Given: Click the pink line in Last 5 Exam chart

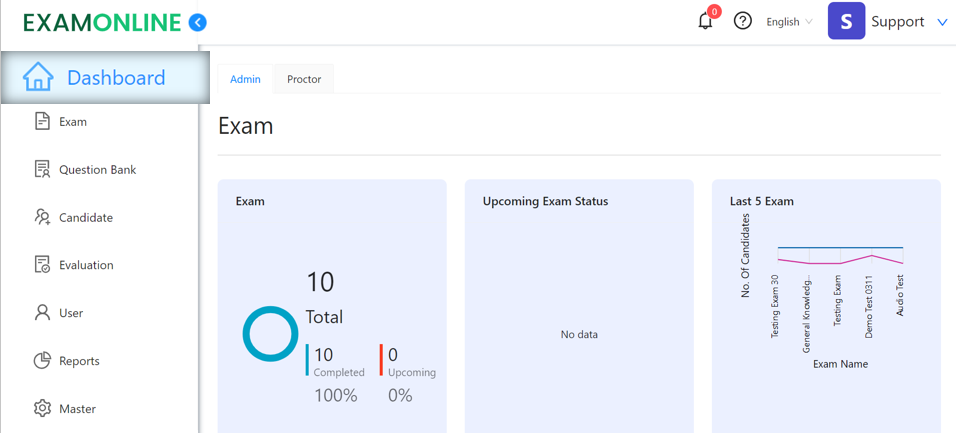Looking at the screenshot, I should coord(840,261).
